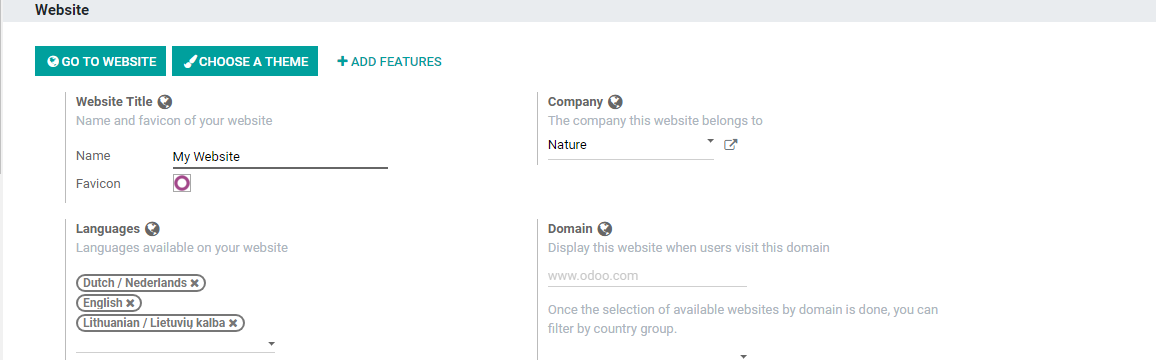Click the Domain field with www.odoo.com placeholder

(x=647, y=276)
